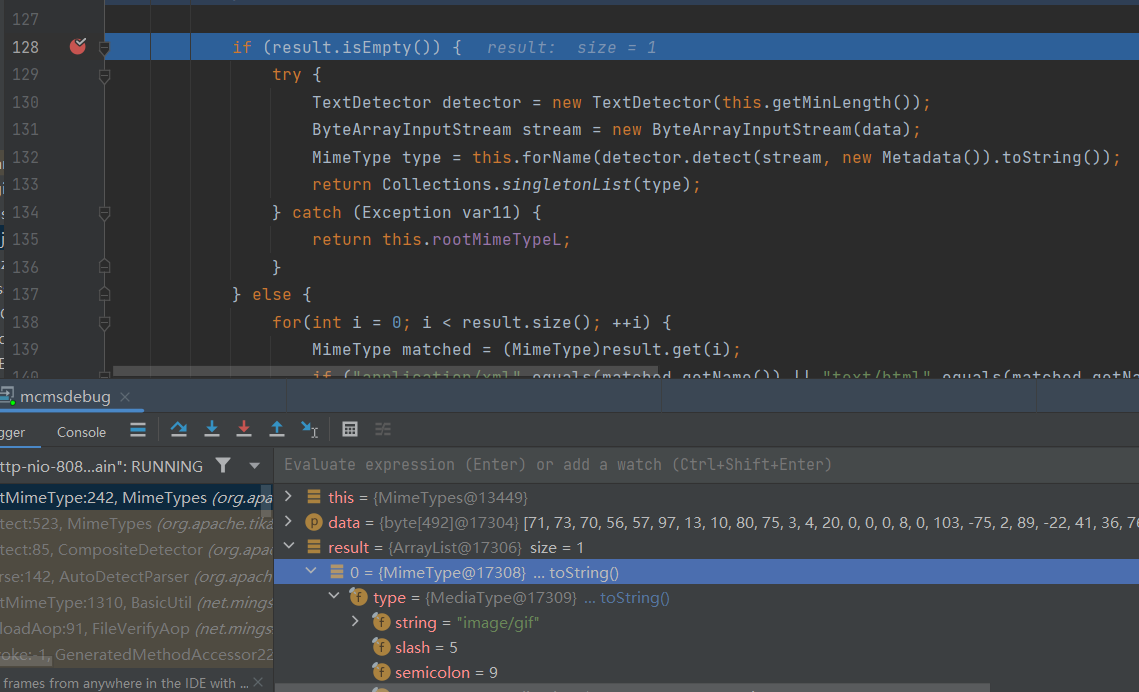Screen dimensions: 1139x692
Task: Select frame invoke:-1, GeneratedMethodAccessor
Action: pos(137,655)
